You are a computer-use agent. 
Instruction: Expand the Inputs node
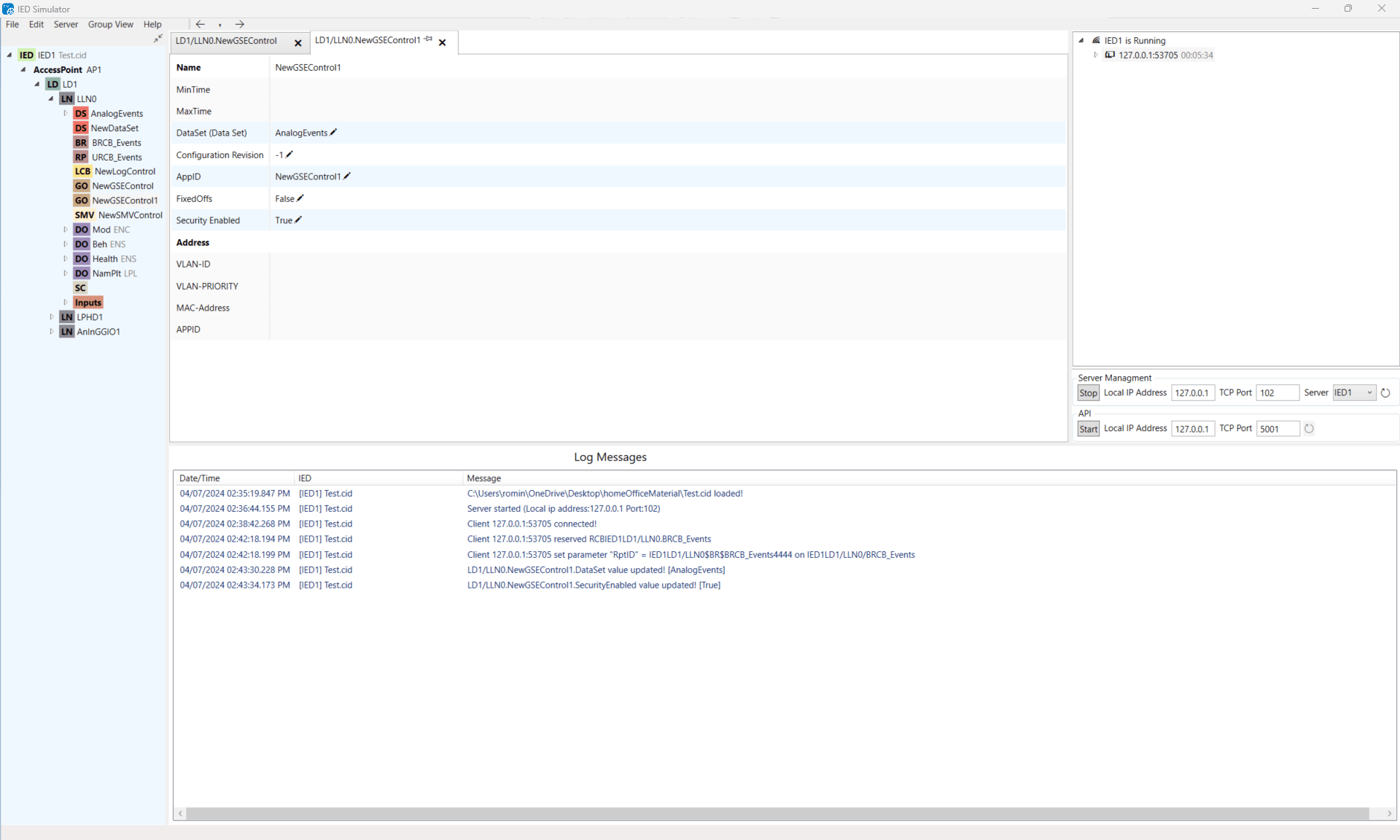click(66, 303)
